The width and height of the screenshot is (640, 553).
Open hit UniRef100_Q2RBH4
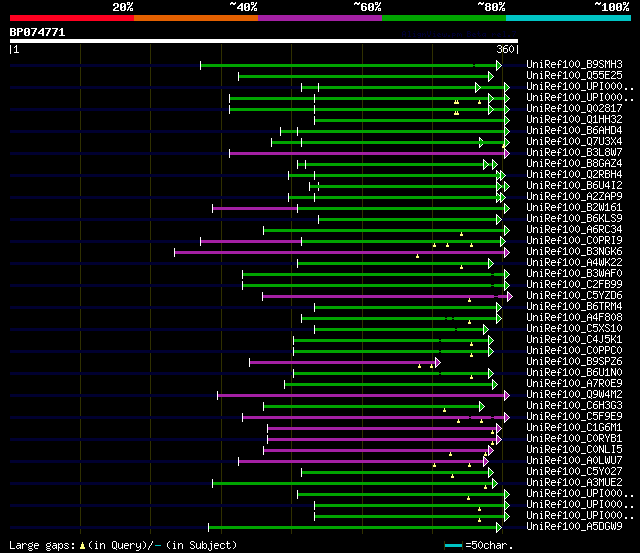[574, 174]
